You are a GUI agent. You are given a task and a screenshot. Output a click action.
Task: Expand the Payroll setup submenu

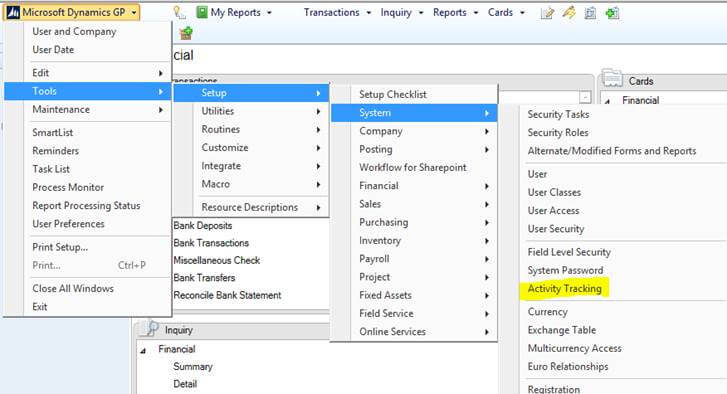tap(414, 259)
